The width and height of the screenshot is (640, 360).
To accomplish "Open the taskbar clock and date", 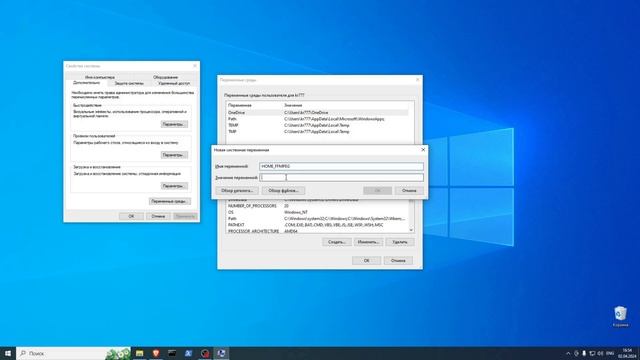I will (x=627, y=353).
